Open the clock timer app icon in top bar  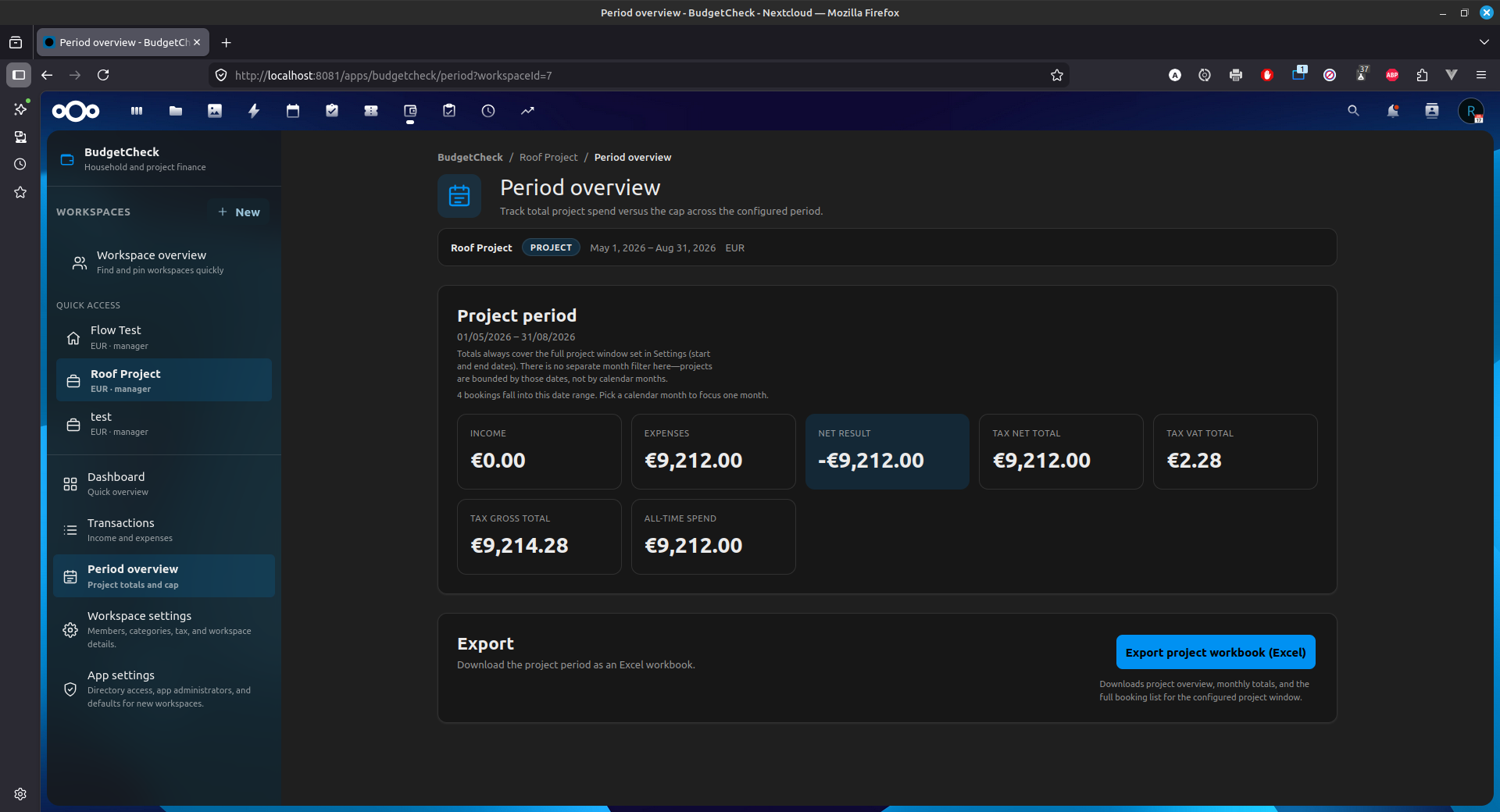pos(488,111)
